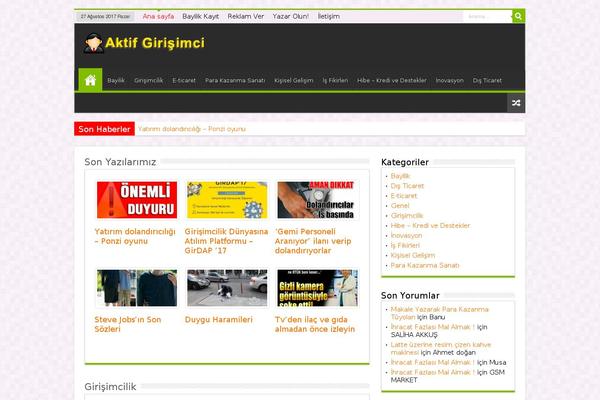Open Reklam Ver menu item

point(246,16)
